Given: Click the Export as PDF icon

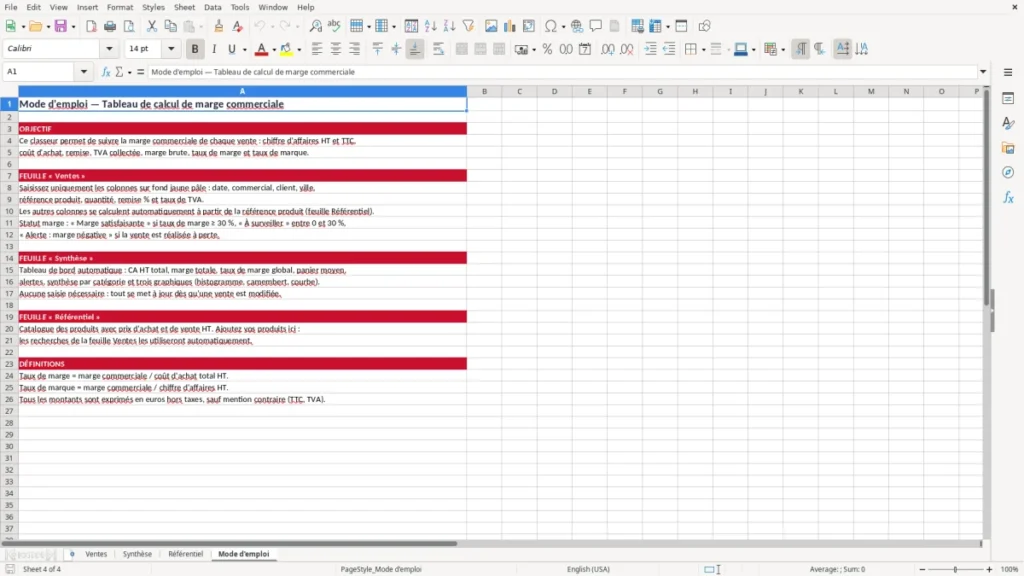Looking at the screenshot, I should coord(91,26).
